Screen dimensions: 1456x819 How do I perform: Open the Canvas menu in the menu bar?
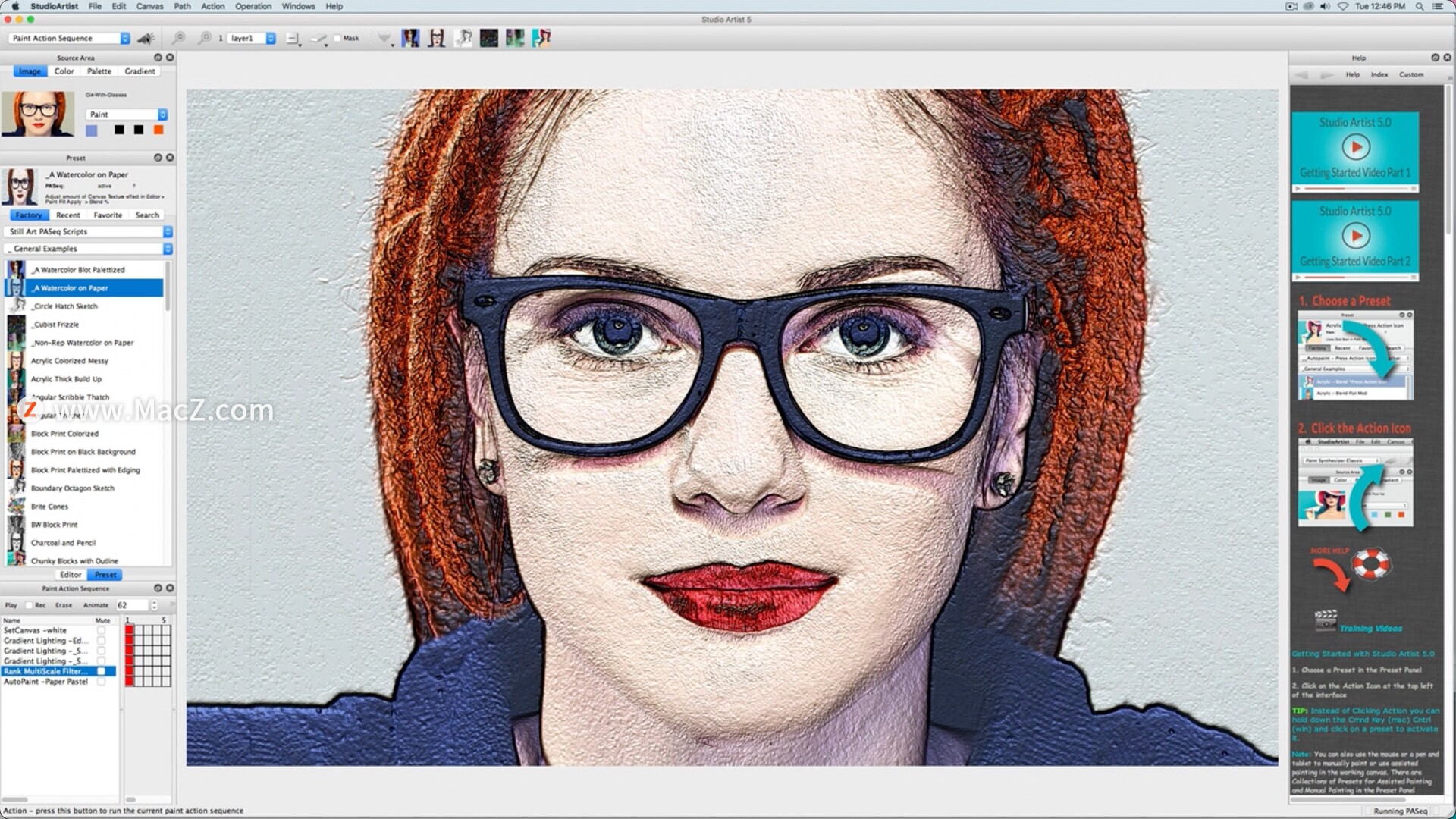(x=149, y=6)
